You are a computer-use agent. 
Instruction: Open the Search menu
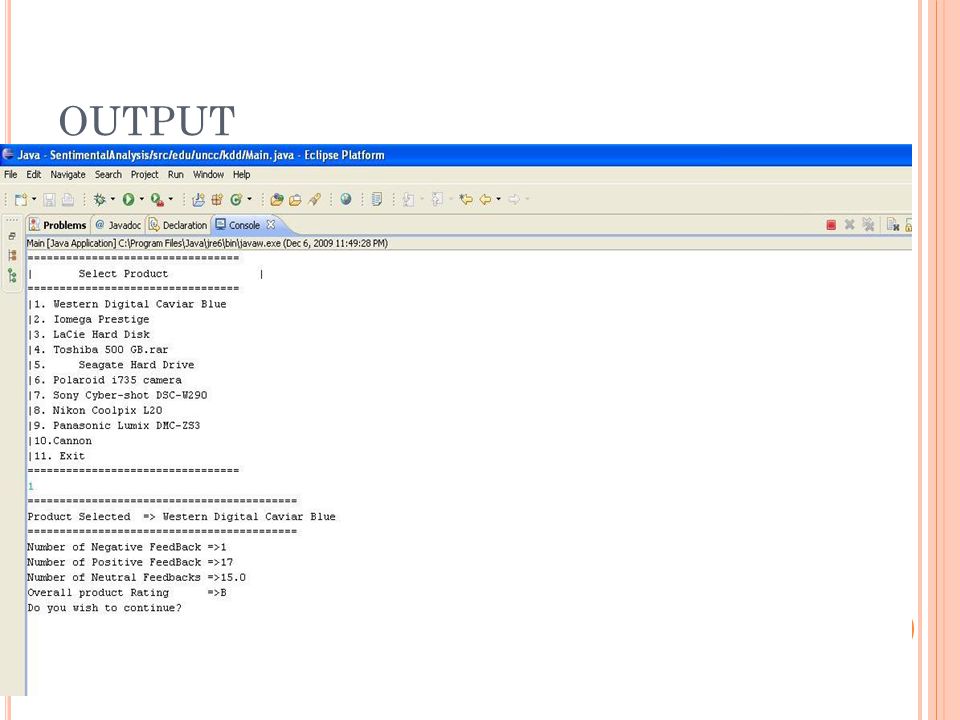tap(108, 174)
